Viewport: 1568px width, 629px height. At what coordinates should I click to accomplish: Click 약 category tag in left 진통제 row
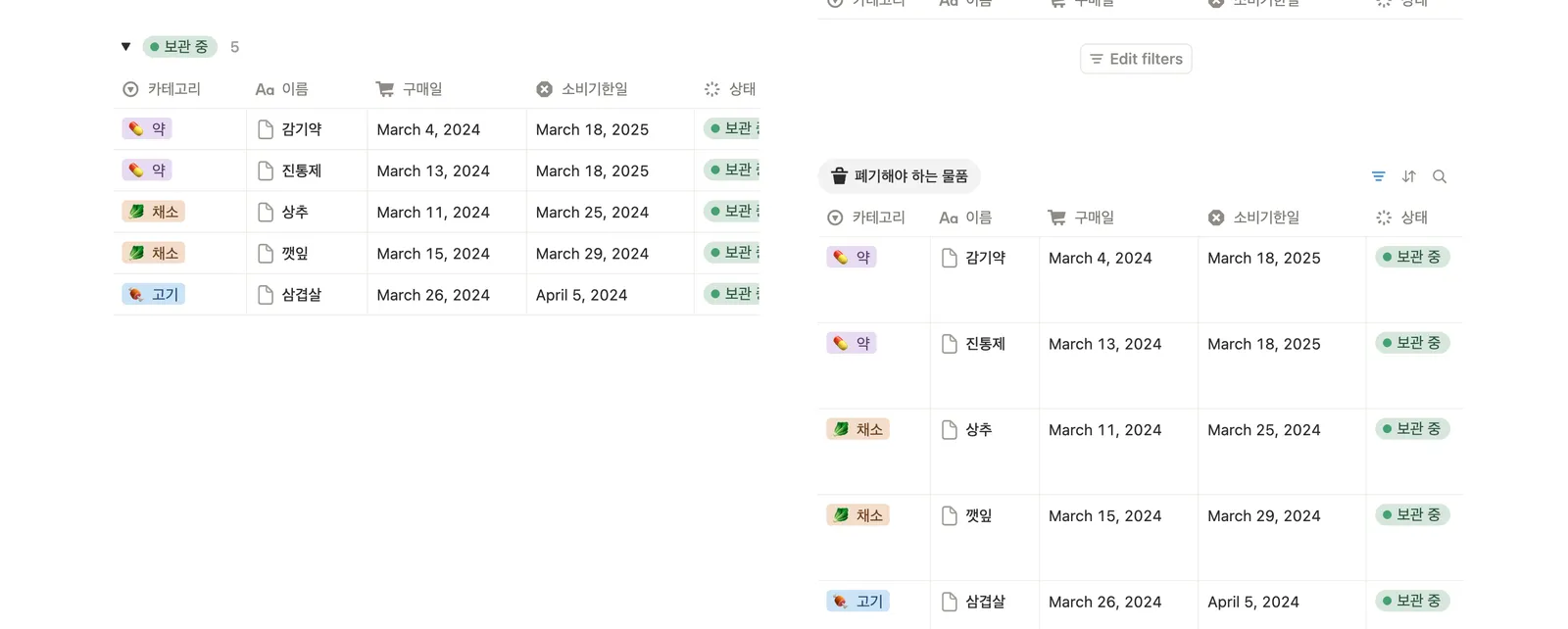pos(147,169)
